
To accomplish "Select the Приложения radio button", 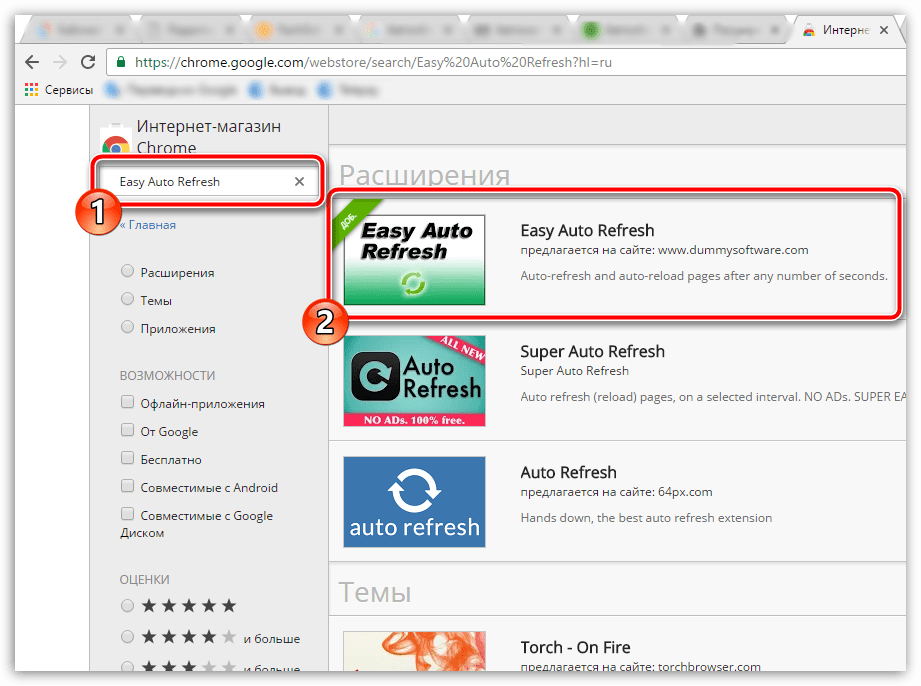I will [x=127, y=328].
